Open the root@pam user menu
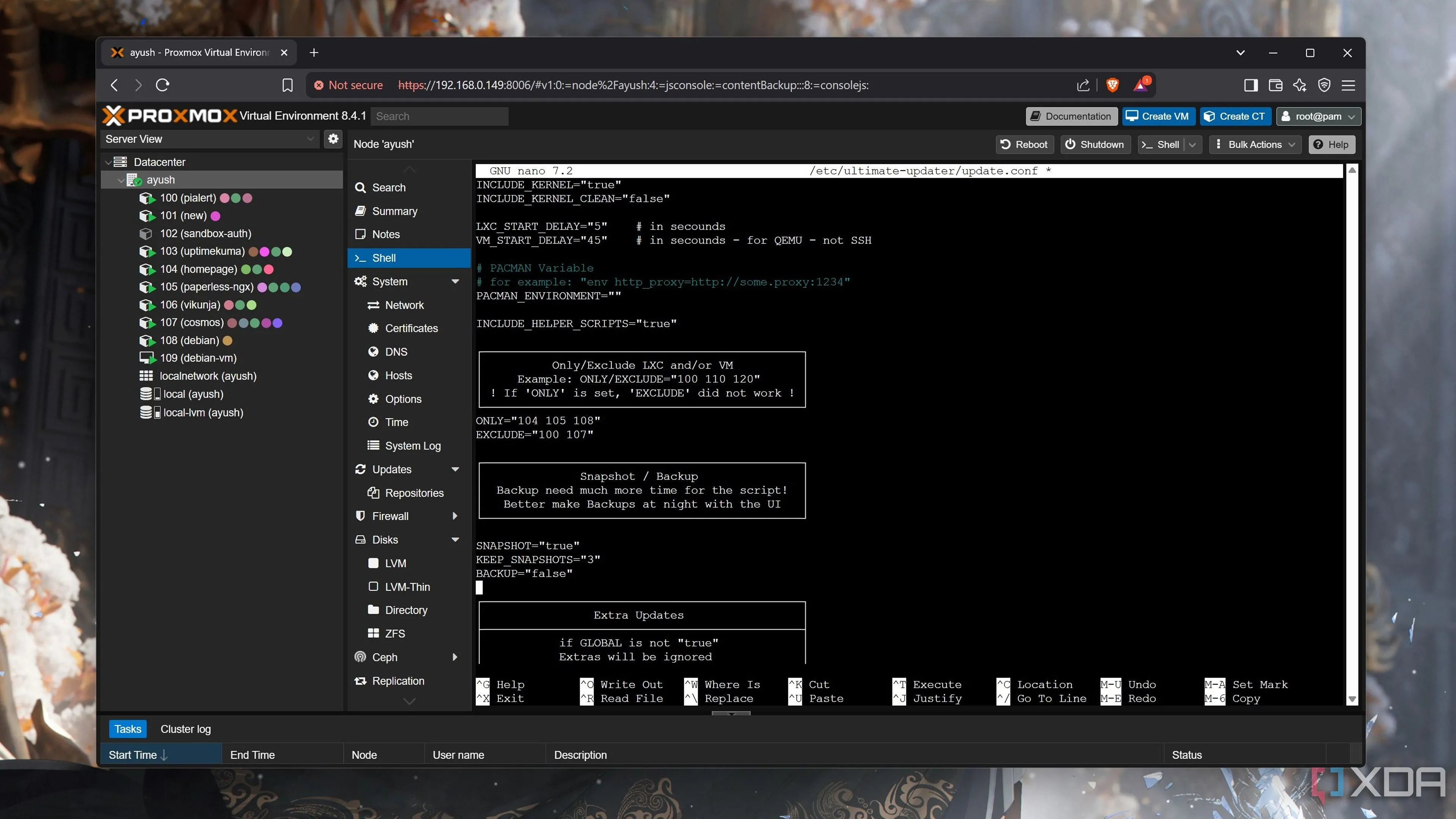1456x819 pixels. click(1318, 116)
